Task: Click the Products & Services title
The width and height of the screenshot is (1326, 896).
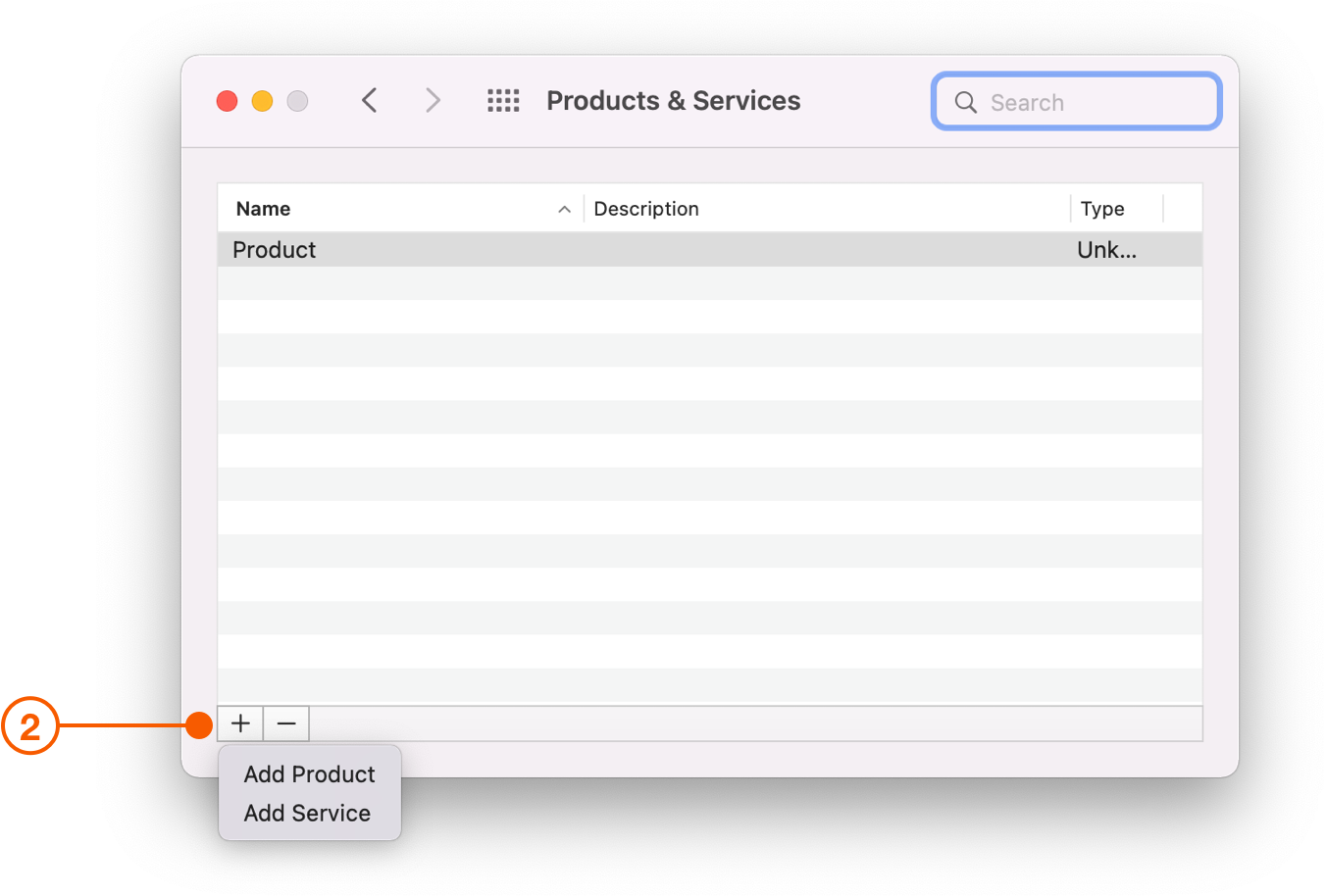Action: tap(673, 100)
